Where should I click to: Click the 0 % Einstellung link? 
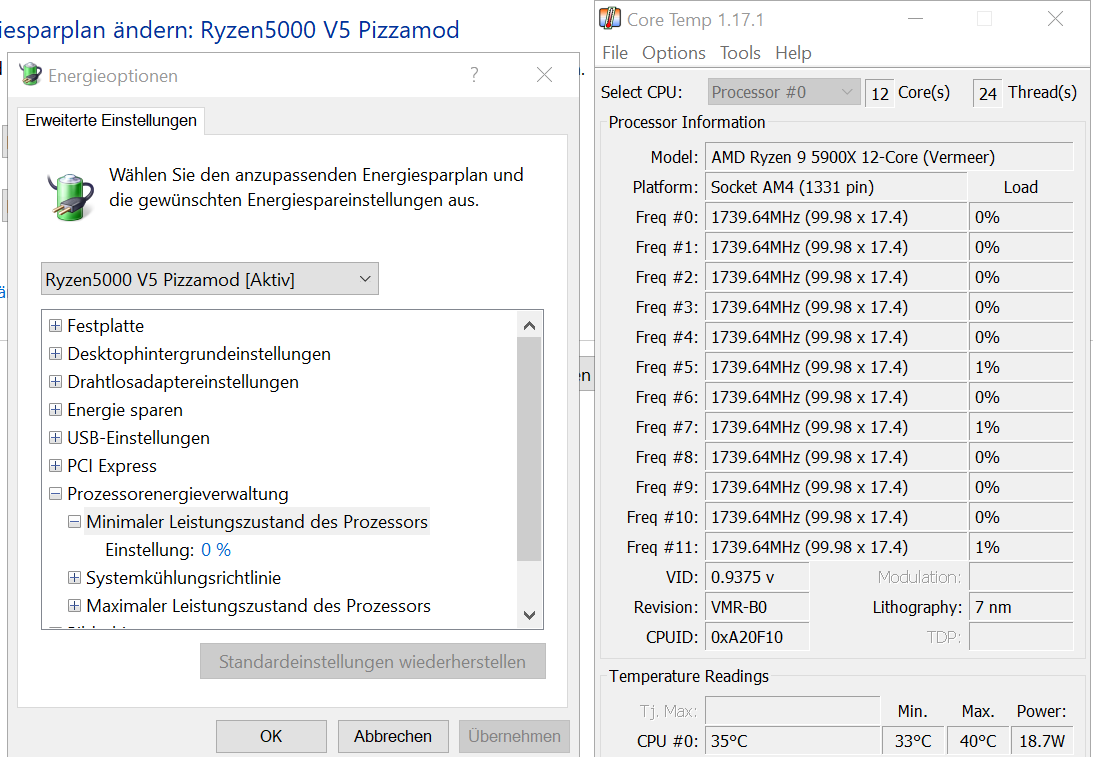click(x=216, y=550)
